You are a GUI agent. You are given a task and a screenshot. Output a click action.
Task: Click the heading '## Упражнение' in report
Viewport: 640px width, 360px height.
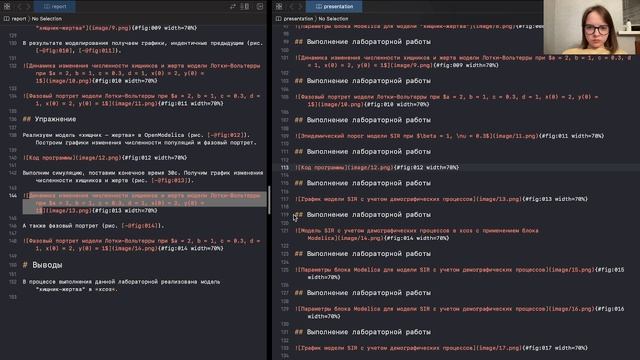click(49, 119)
